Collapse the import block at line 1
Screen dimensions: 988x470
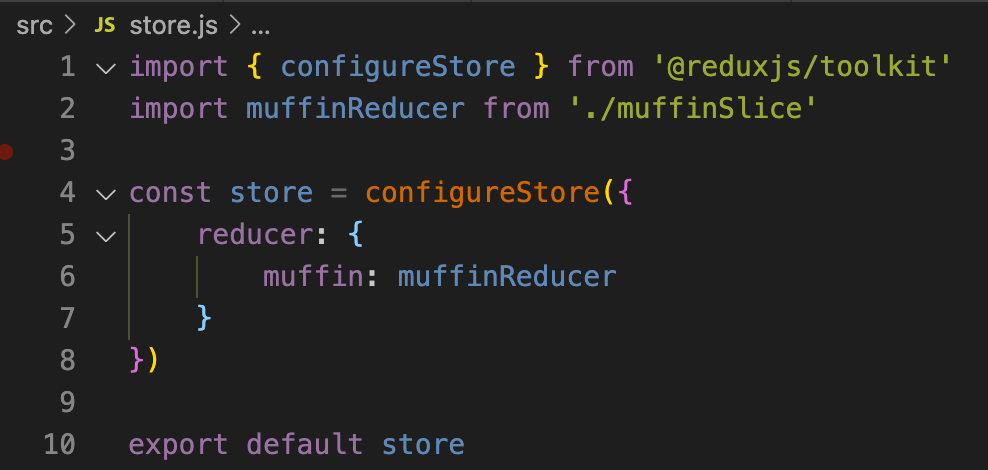click(106, 68)
